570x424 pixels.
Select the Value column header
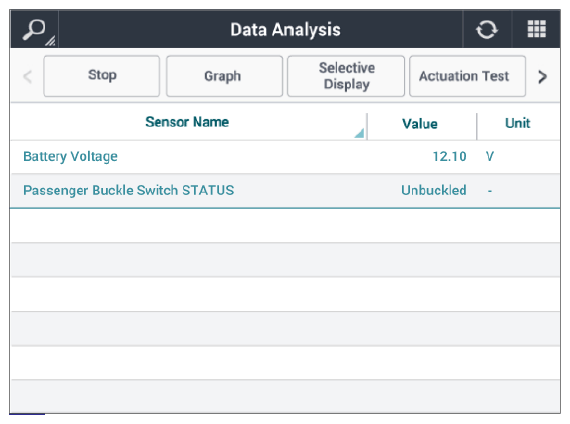click(420, 124)
